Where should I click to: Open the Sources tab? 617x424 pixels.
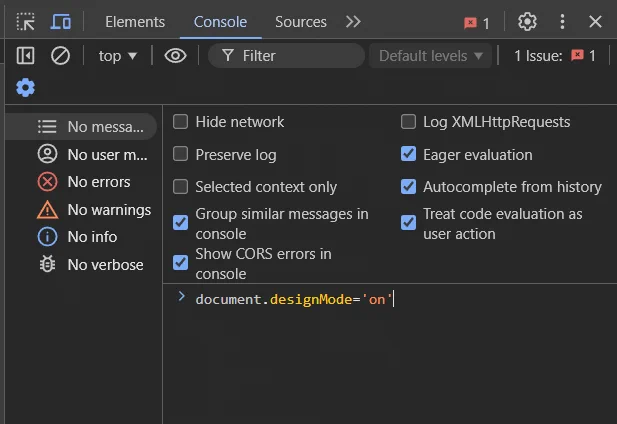tap(301, 22)
